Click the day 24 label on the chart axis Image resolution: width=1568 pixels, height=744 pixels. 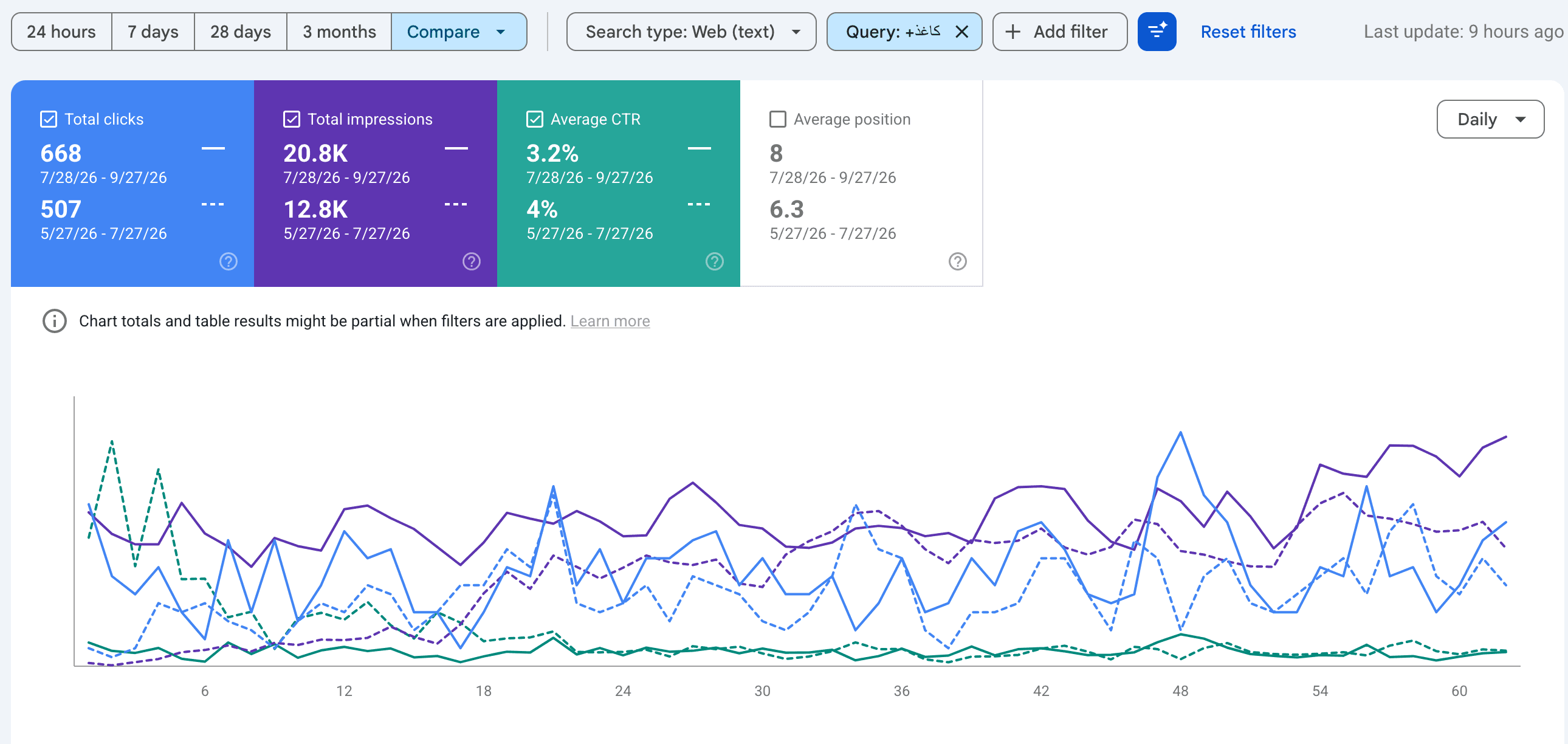623,691
